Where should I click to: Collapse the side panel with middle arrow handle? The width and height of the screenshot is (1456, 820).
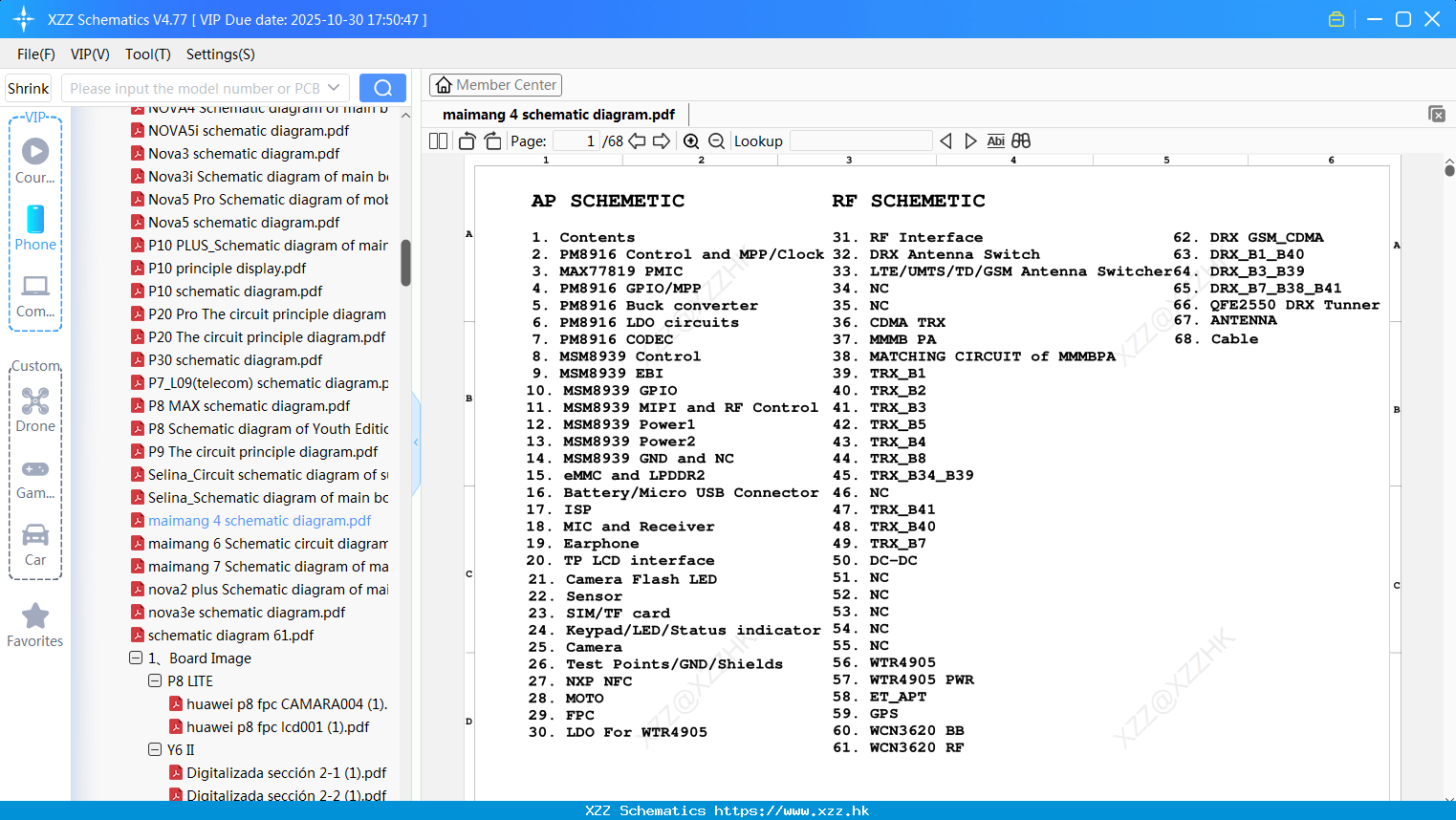coord(416,442)
